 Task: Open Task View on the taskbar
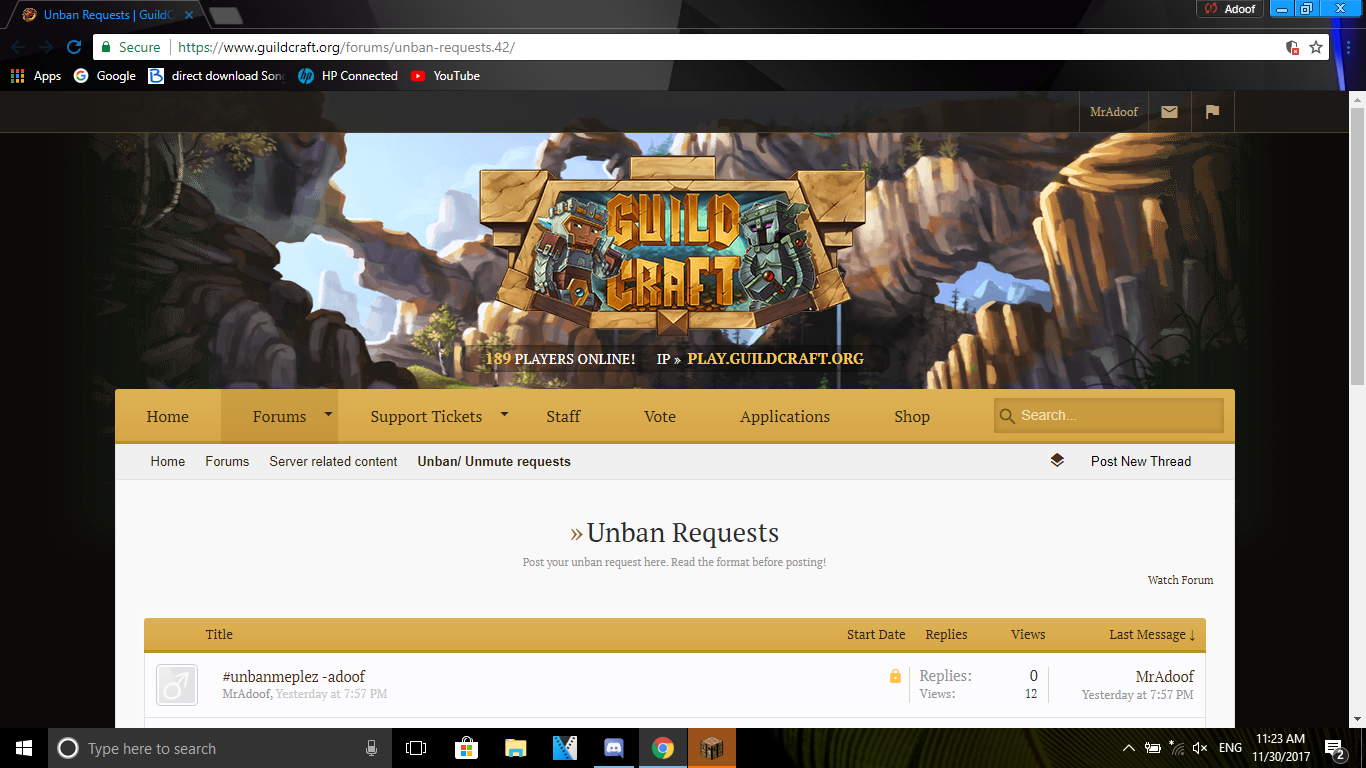(x=416, y=748)
